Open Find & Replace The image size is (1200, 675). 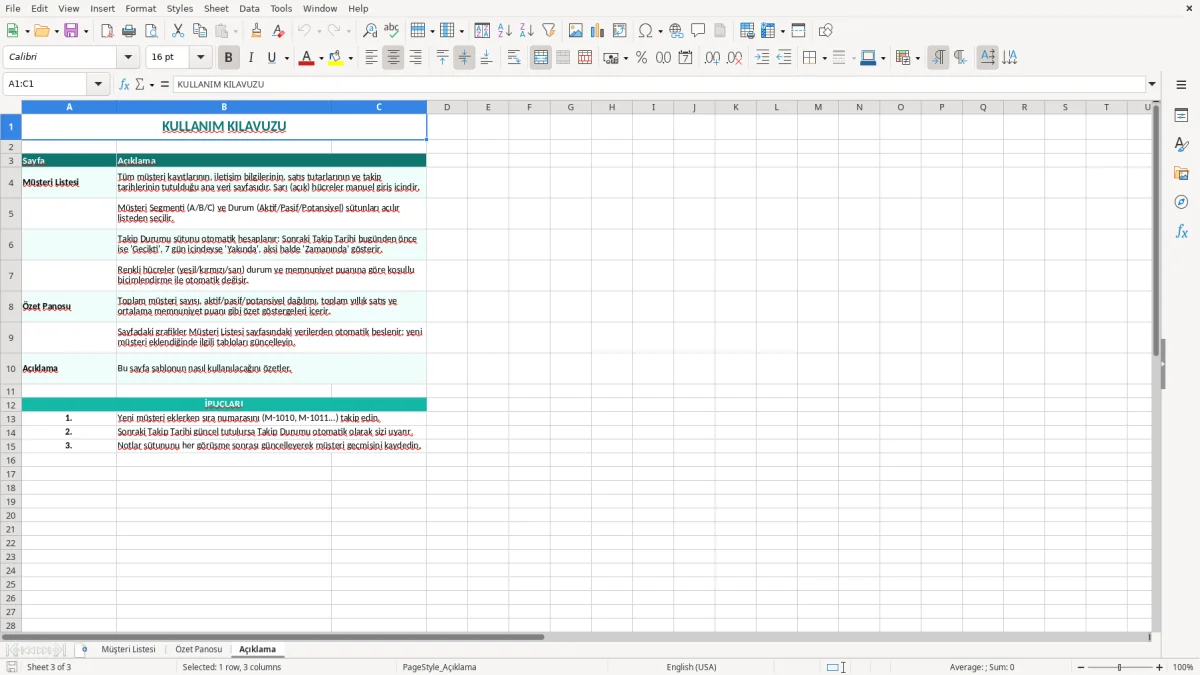tap(370, 31)
